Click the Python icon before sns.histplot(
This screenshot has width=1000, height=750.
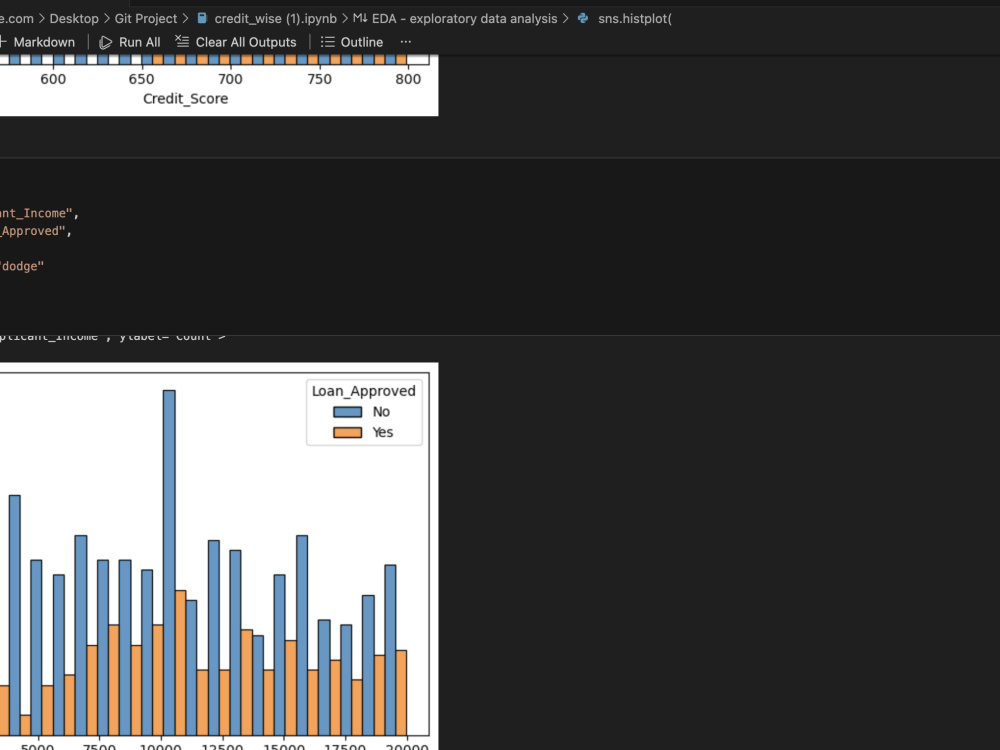click(x=583, y=18)
